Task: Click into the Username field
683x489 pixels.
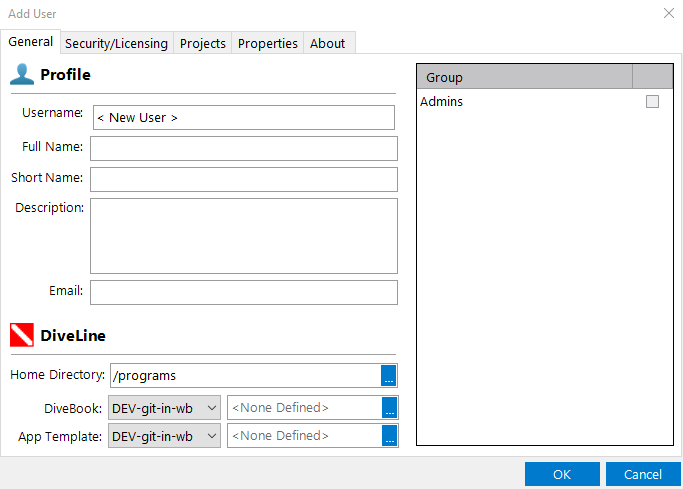Action: 243,118
